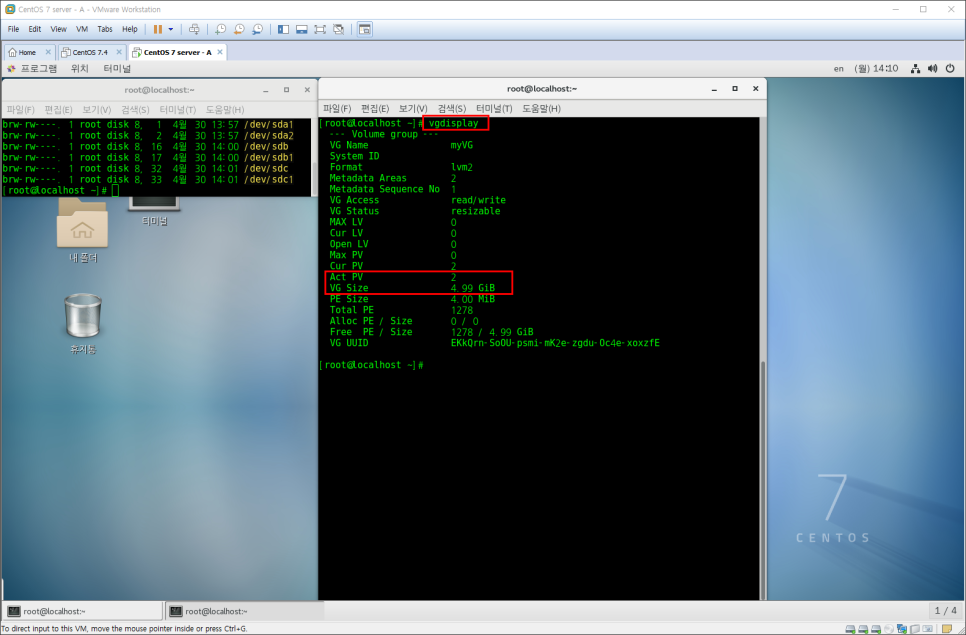Open the clock showing (월) 14:10
This screenshot has height=635, width=966.
click(x=876, y=68)
